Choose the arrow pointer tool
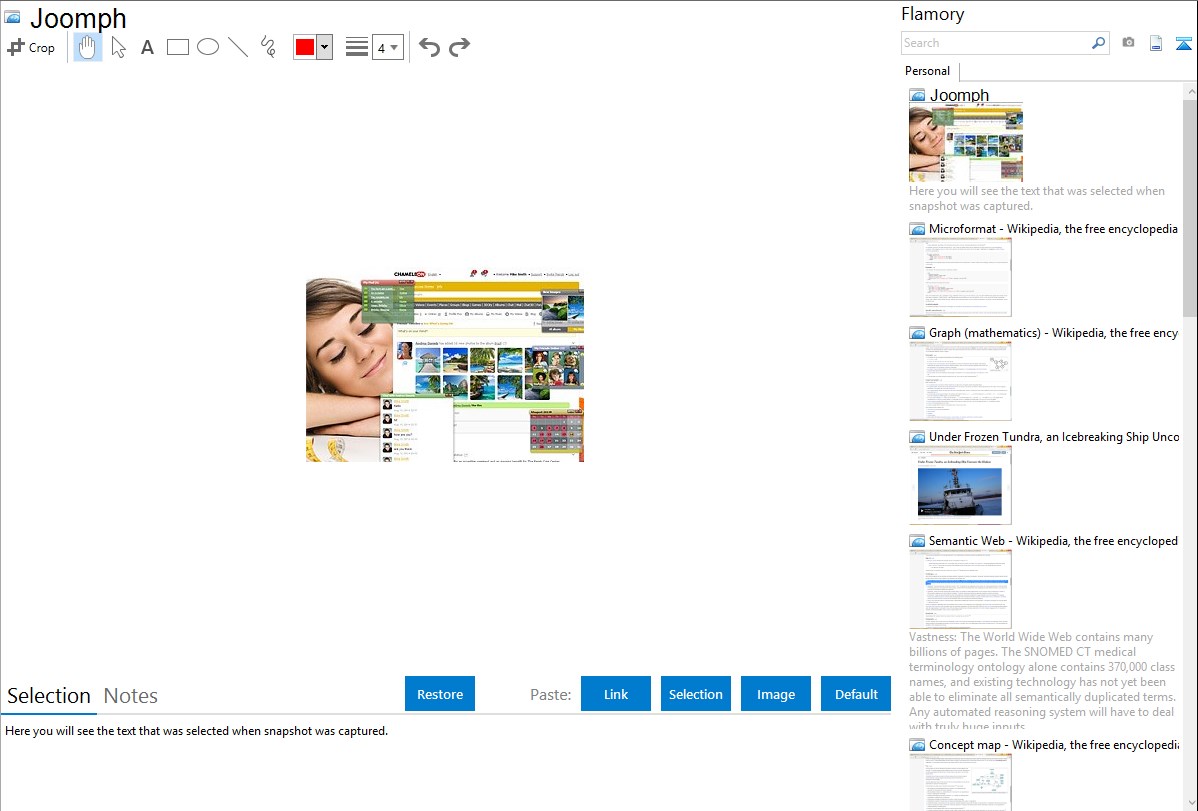 118,47
